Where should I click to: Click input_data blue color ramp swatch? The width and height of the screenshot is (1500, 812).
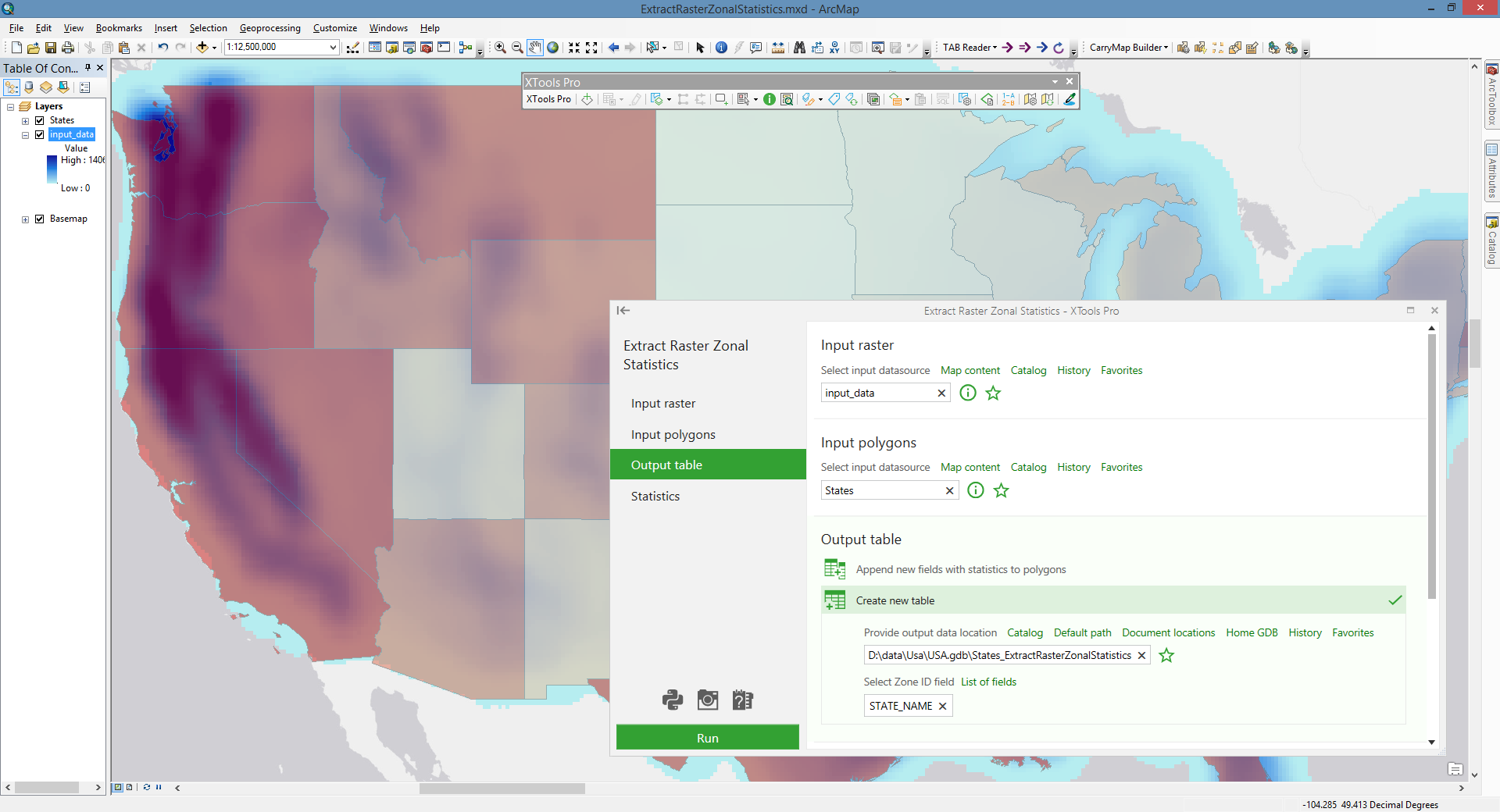pos(52,169)
